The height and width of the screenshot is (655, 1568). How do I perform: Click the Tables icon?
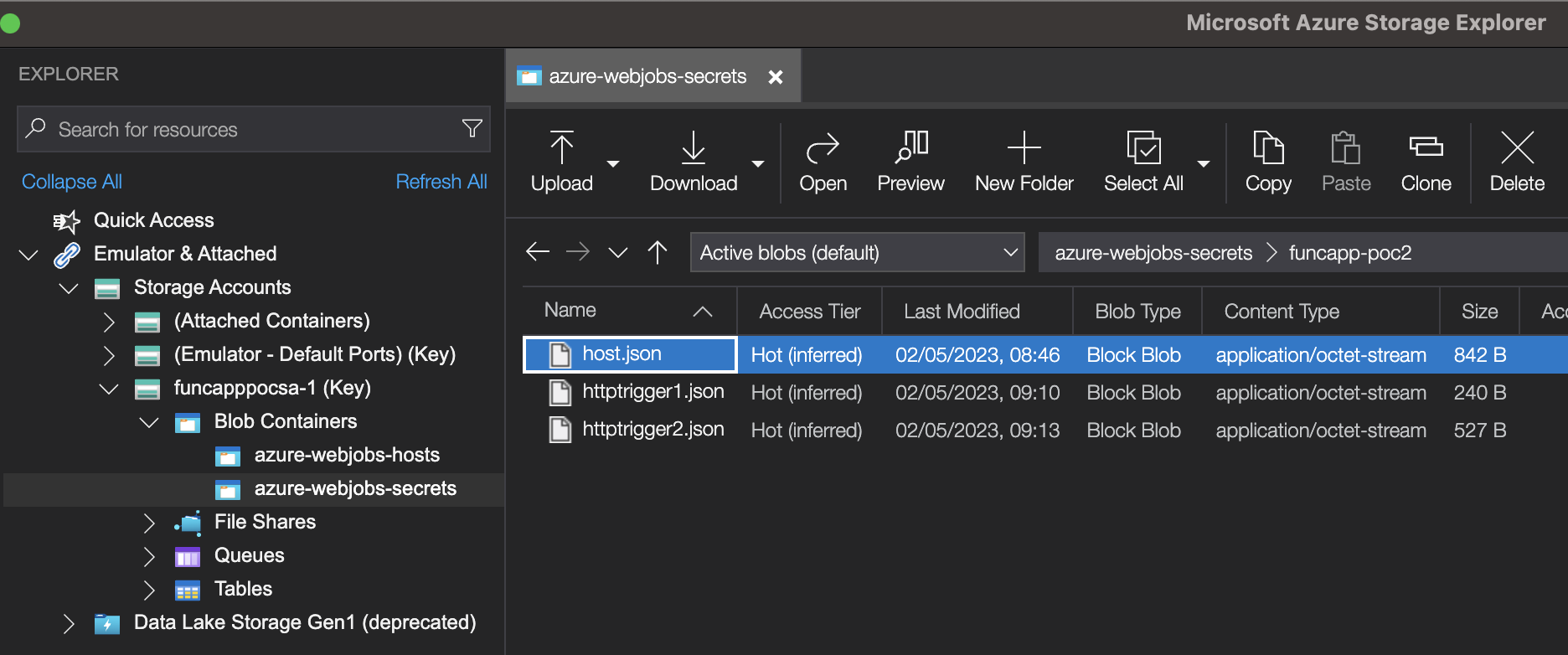pos(188,591)
